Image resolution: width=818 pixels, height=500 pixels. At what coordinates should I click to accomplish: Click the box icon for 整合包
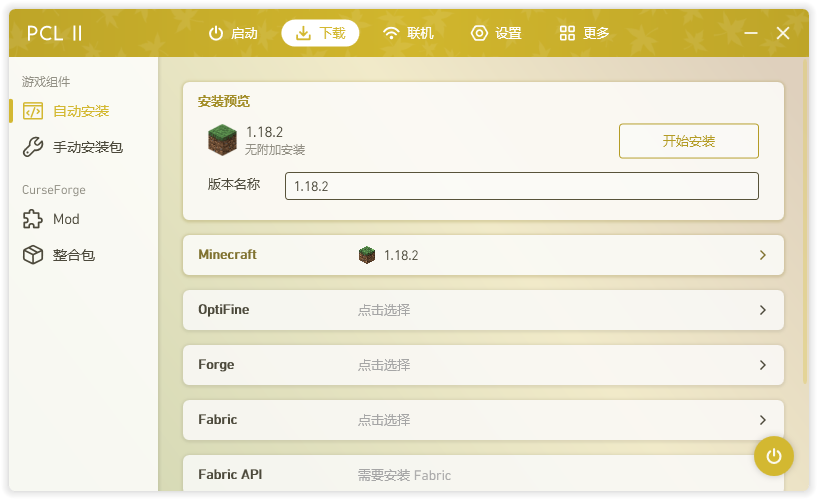pos(33,255)
